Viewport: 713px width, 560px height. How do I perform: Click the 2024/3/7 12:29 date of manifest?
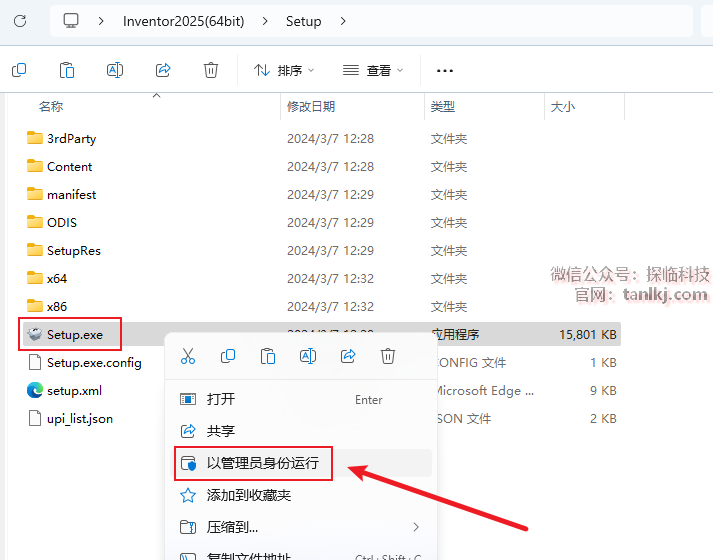[330, 195]
